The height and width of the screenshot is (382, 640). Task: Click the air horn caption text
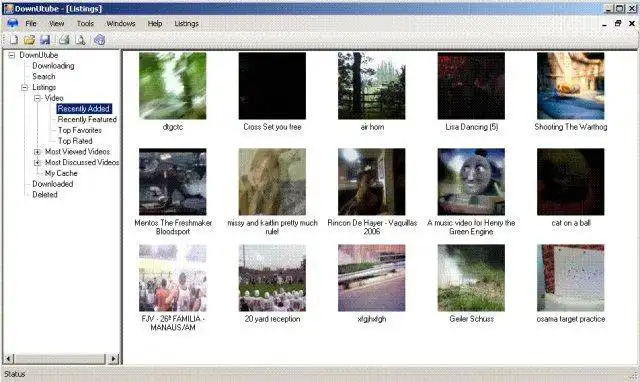pyautogui.click(x=372, y=127)
